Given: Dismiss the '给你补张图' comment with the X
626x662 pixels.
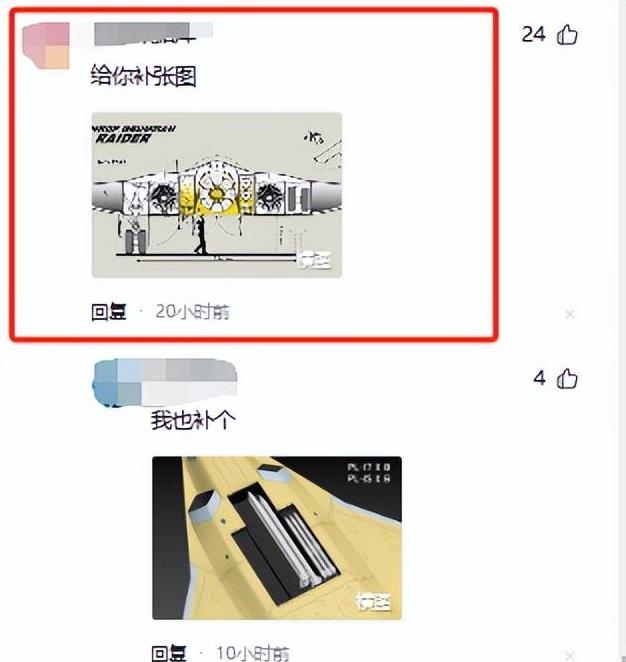Looking at the screenshot, I should pyautogui.click(x=570, y=314).
